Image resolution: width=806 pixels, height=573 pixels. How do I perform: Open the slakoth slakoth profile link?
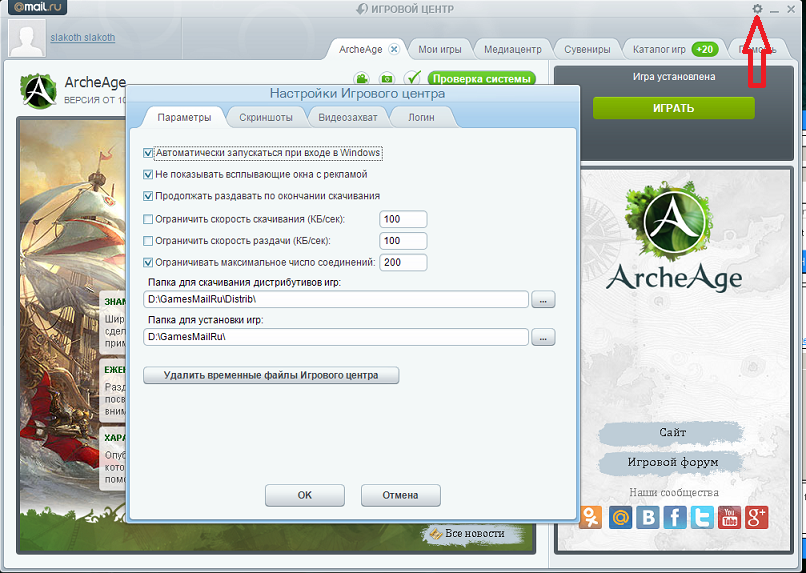tap(83, 38)
